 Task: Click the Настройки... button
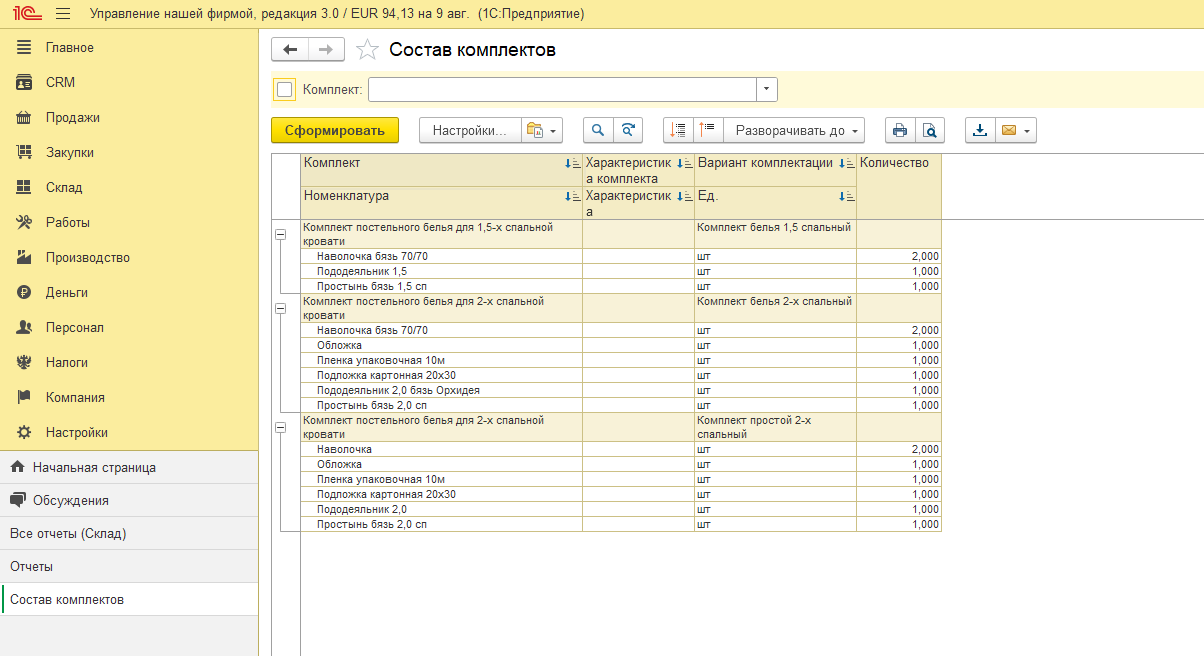pyautogui.click(x=470, y=130)
